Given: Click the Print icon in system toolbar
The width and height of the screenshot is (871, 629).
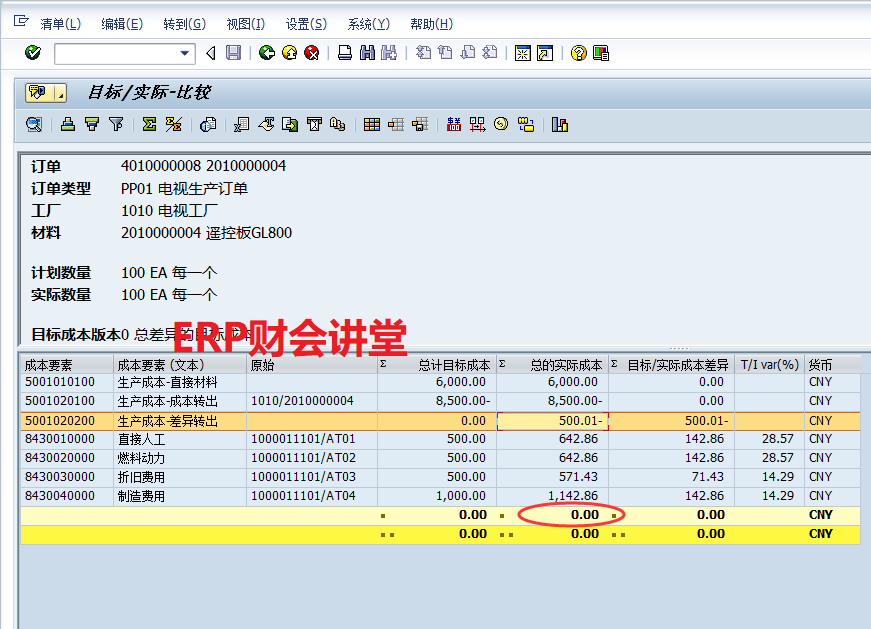Looking at the screenshot, I should click(344, 53).
